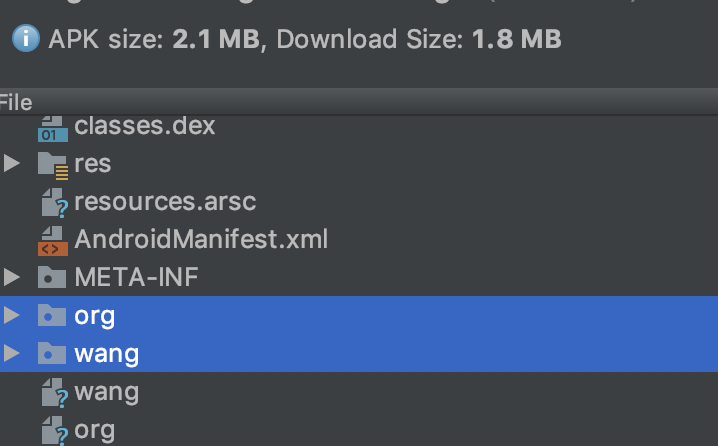Expand the selected wang folder arrow
The image size is (718, 446).
click(x=11, y=353)
